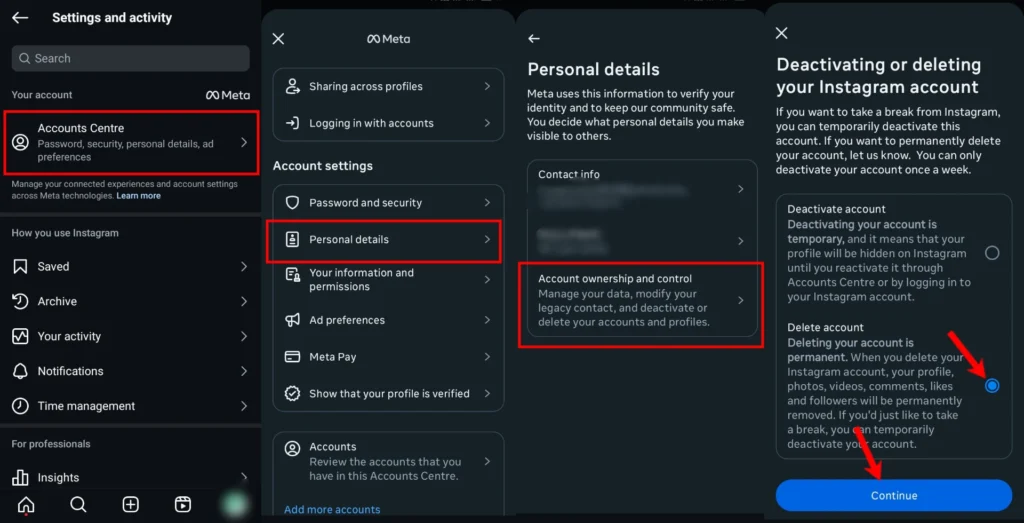Open the Account ownership and control chevron
This screenshot has width=1024, height=523.
741,301
